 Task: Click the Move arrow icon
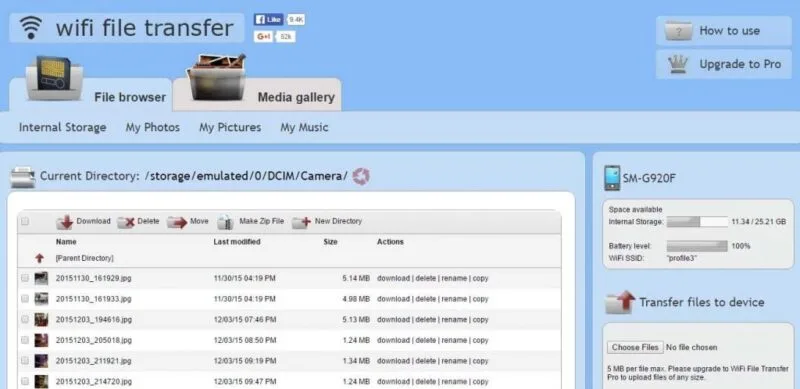click(x=177, y=222)
